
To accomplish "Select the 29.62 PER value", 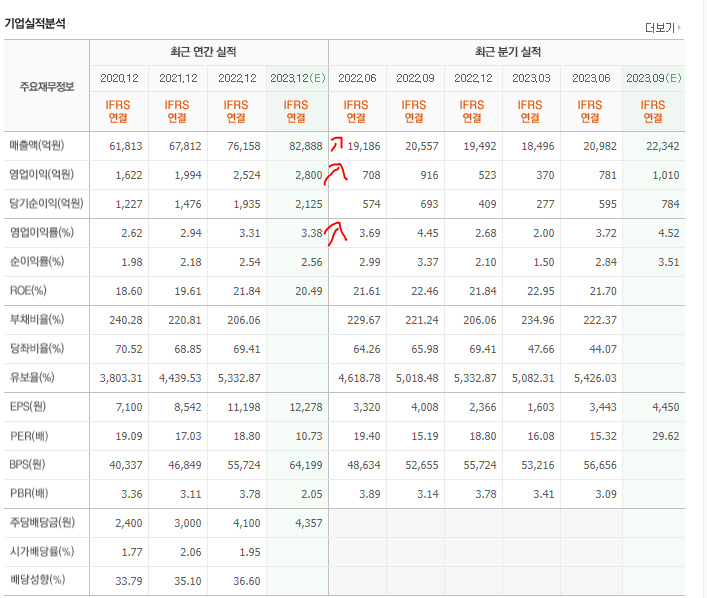I will pyautogui.click(x=666, y=437).
